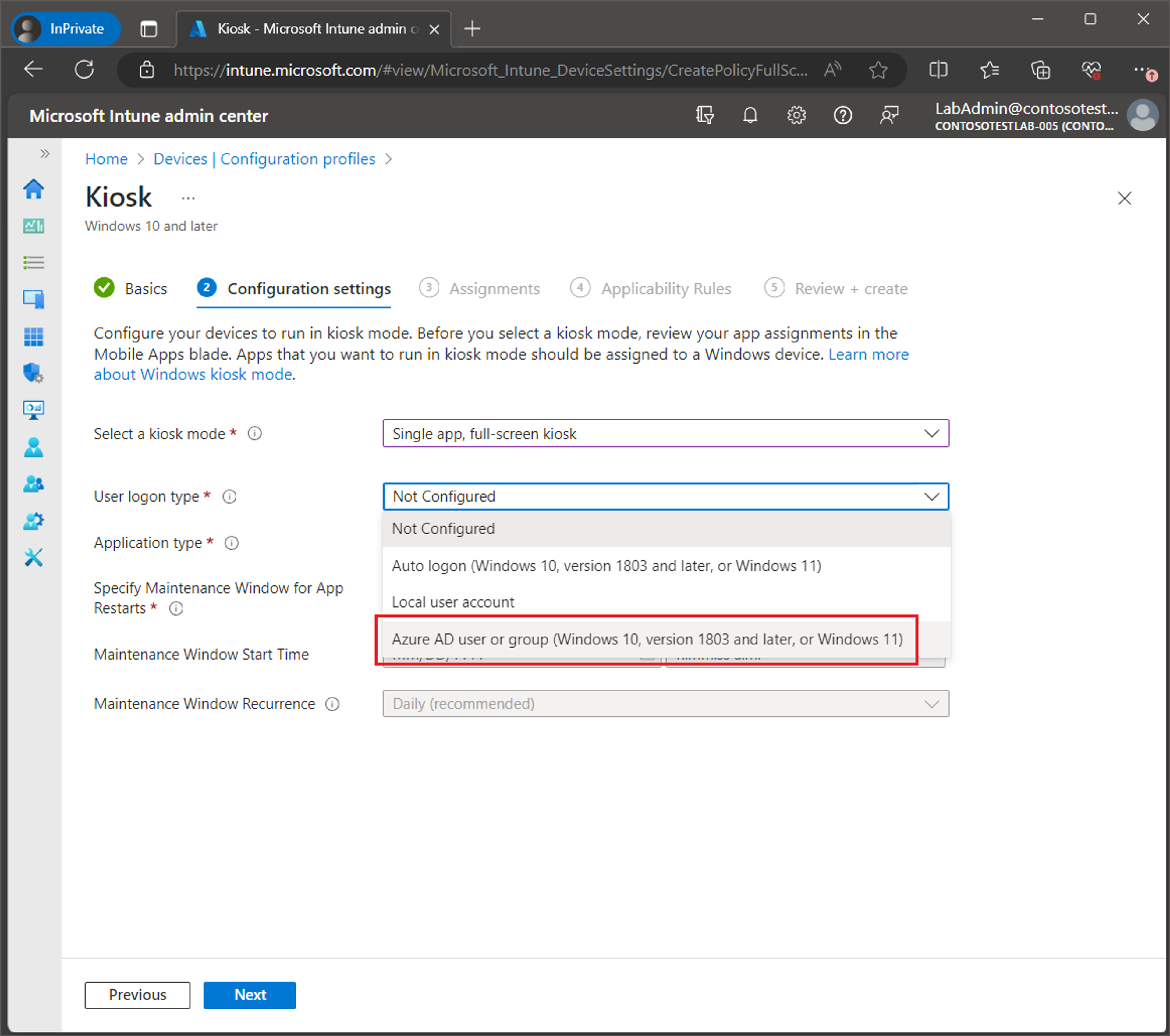Screen dimensions: 1170x1036
Task: Select Not Configured logon option
Action: point(666,528)
